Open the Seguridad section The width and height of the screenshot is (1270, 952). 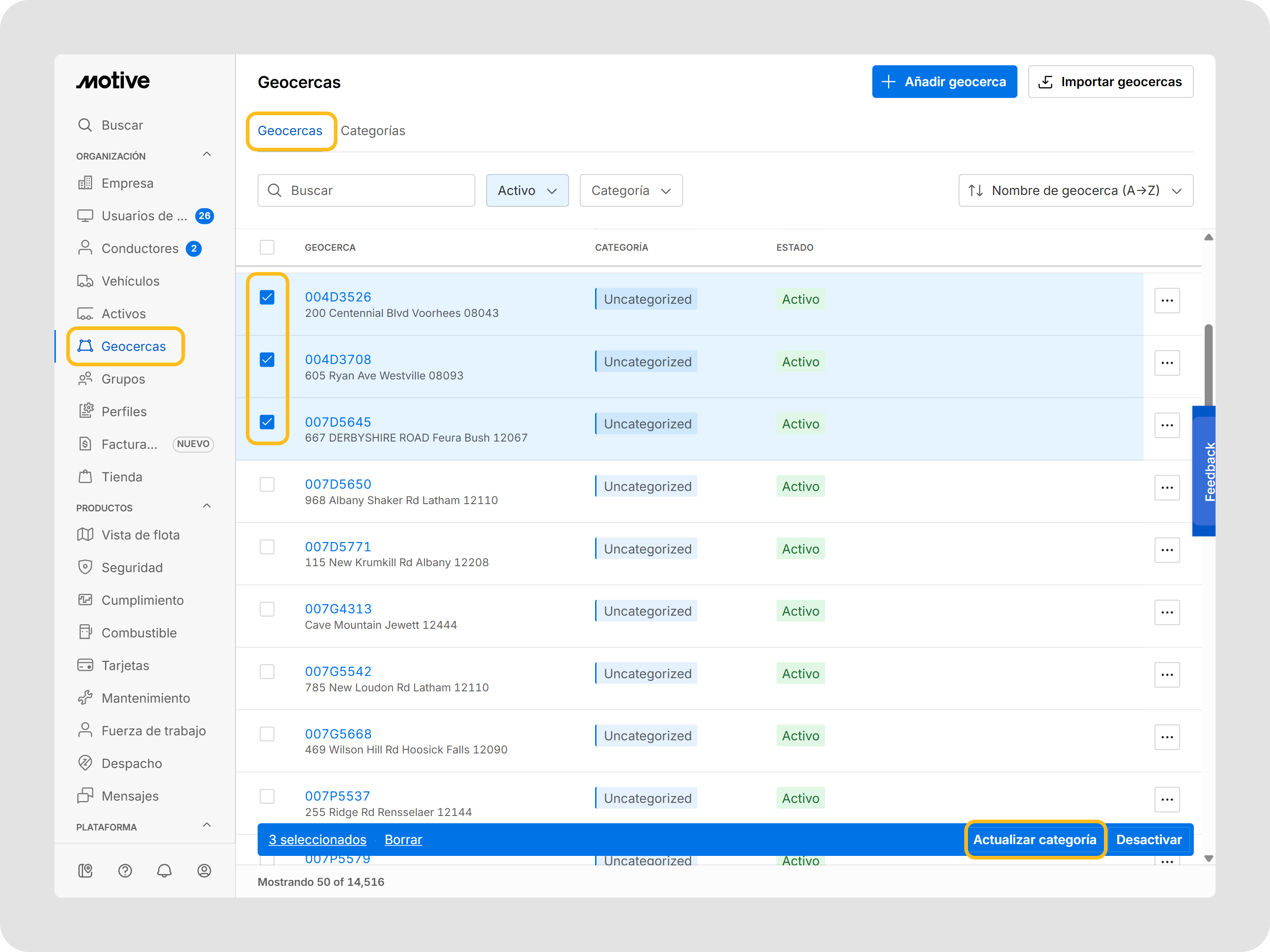132,567
